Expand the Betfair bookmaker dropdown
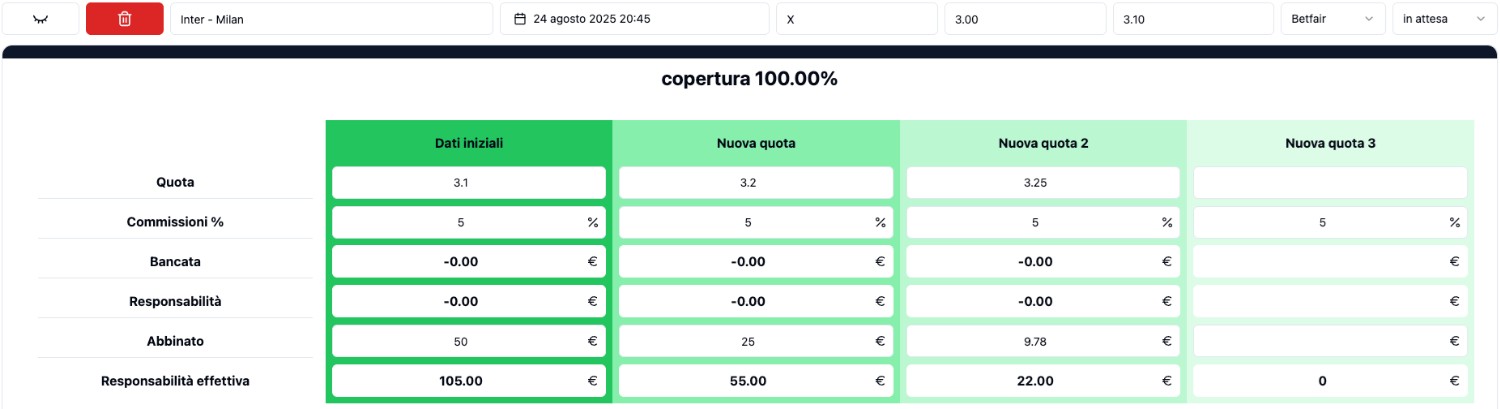This screenshot has width=1500, height=409. pos(1333,19)
